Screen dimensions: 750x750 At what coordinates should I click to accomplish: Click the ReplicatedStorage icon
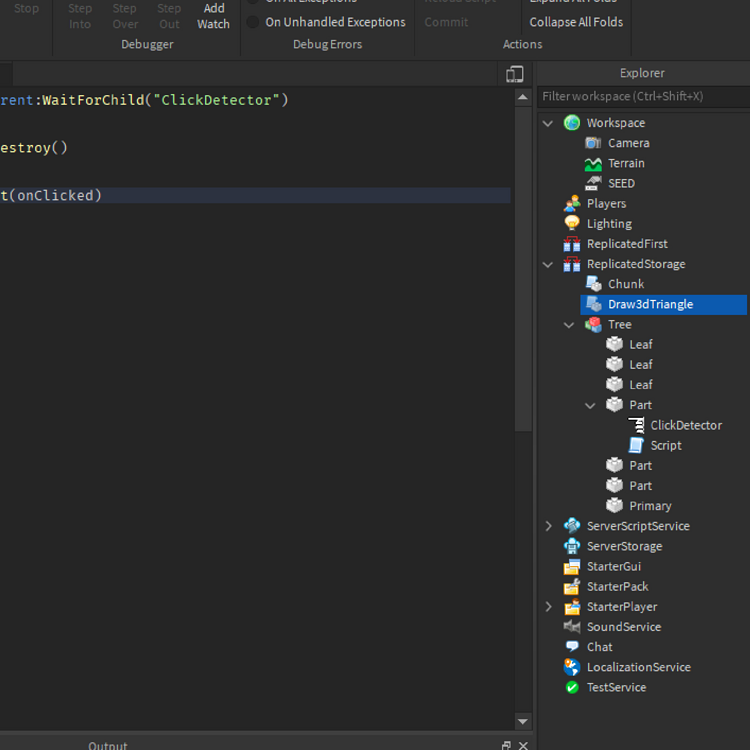572,264
